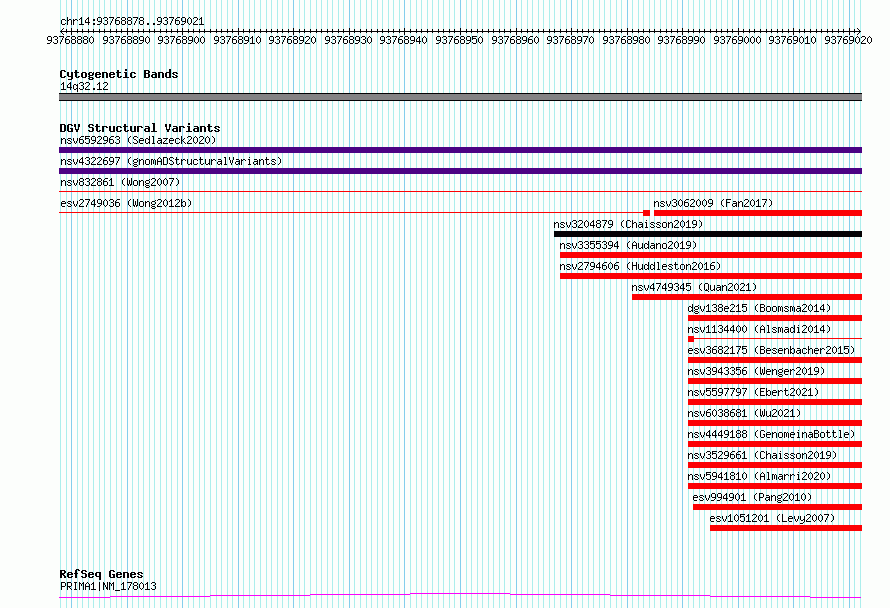The height and width of the screenshot is (608, 890).
Task: Click the DGV Structural Variants heading
Action: [140, 128]
